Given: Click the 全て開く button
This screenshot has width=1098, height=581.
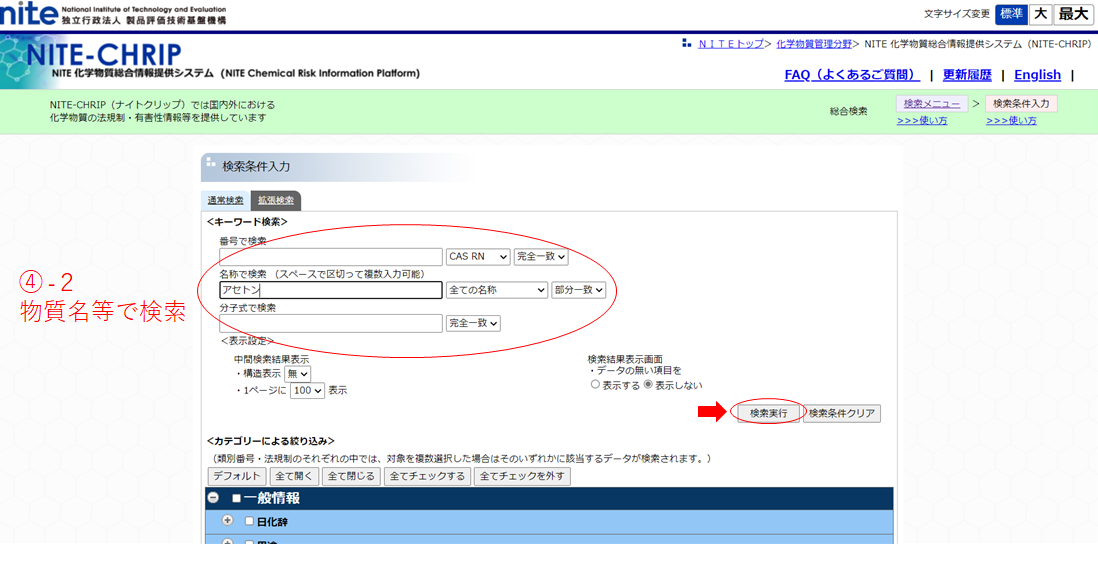Looking at the screenshot, I should click(x=293, y=476).
